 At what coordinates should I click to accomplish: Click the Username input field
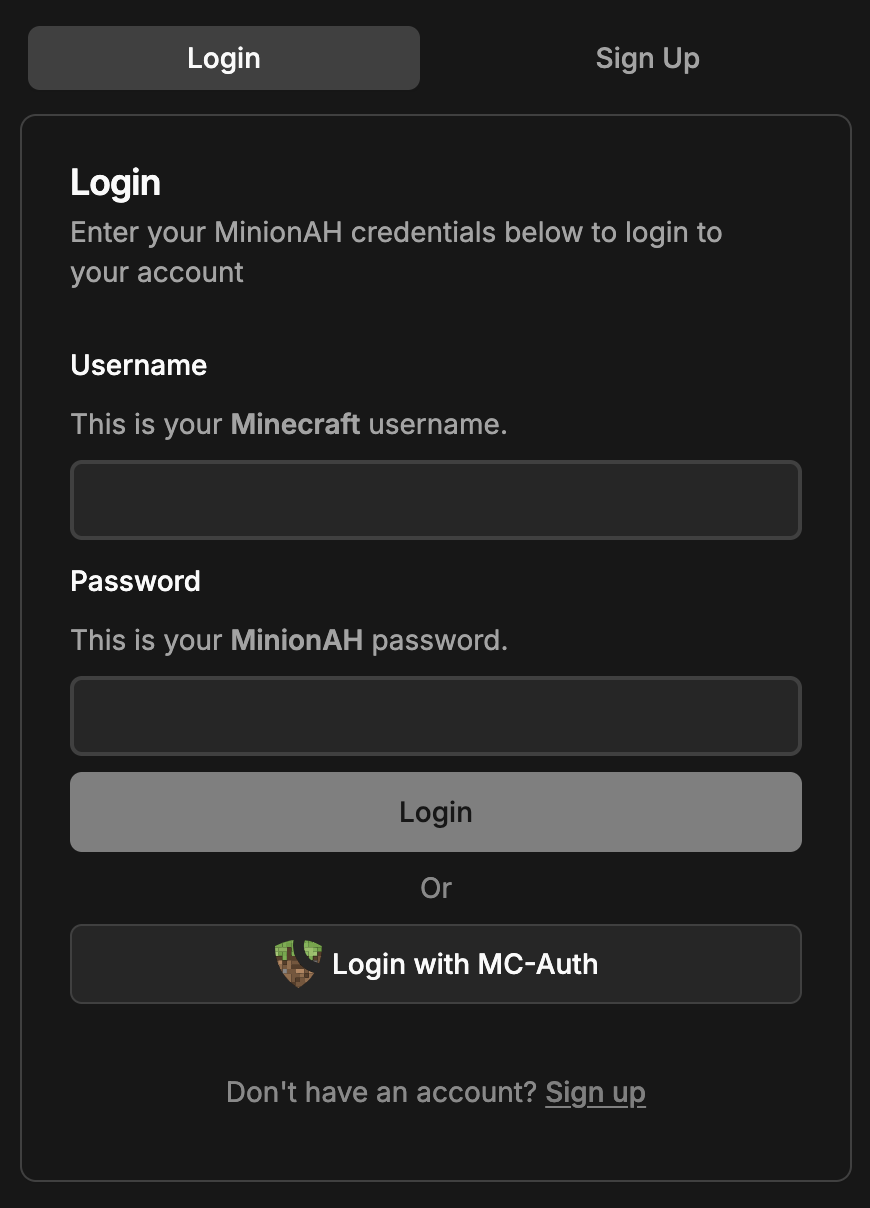[436, 500]
